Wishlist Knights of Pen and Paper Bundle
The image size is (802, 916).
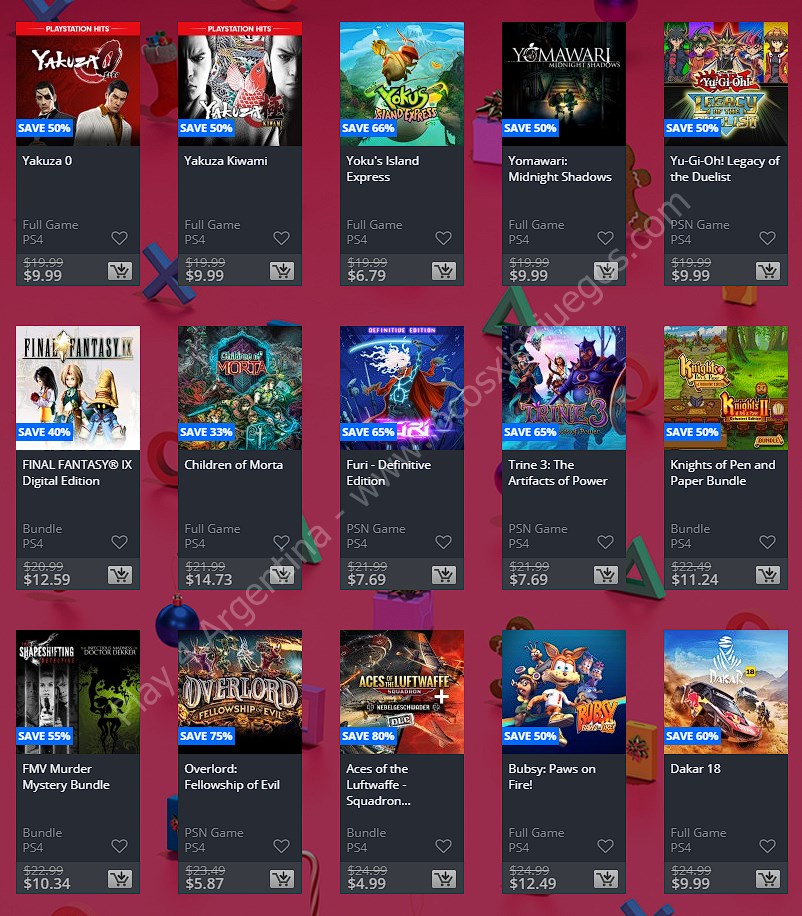[x=768, y=542]
